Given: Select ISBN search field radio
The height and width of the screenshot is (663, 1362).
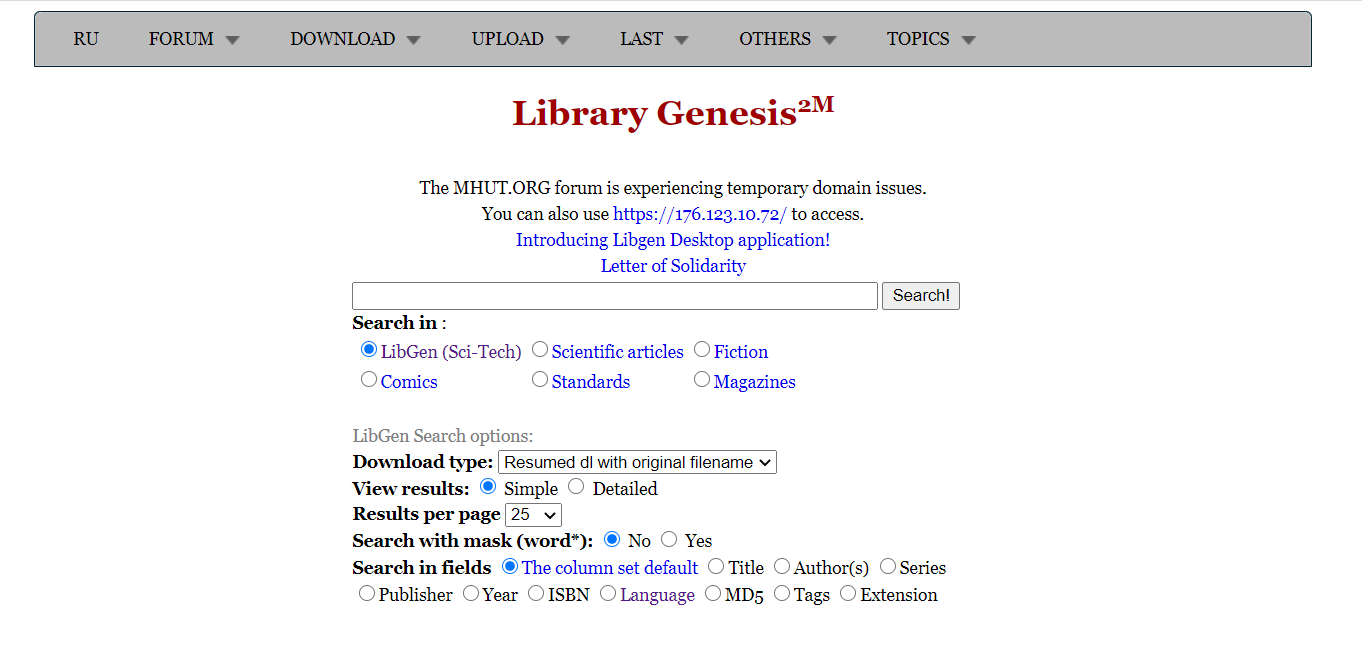Looking at the screenshot, I should pyautogui.click(x=536, y=593).
